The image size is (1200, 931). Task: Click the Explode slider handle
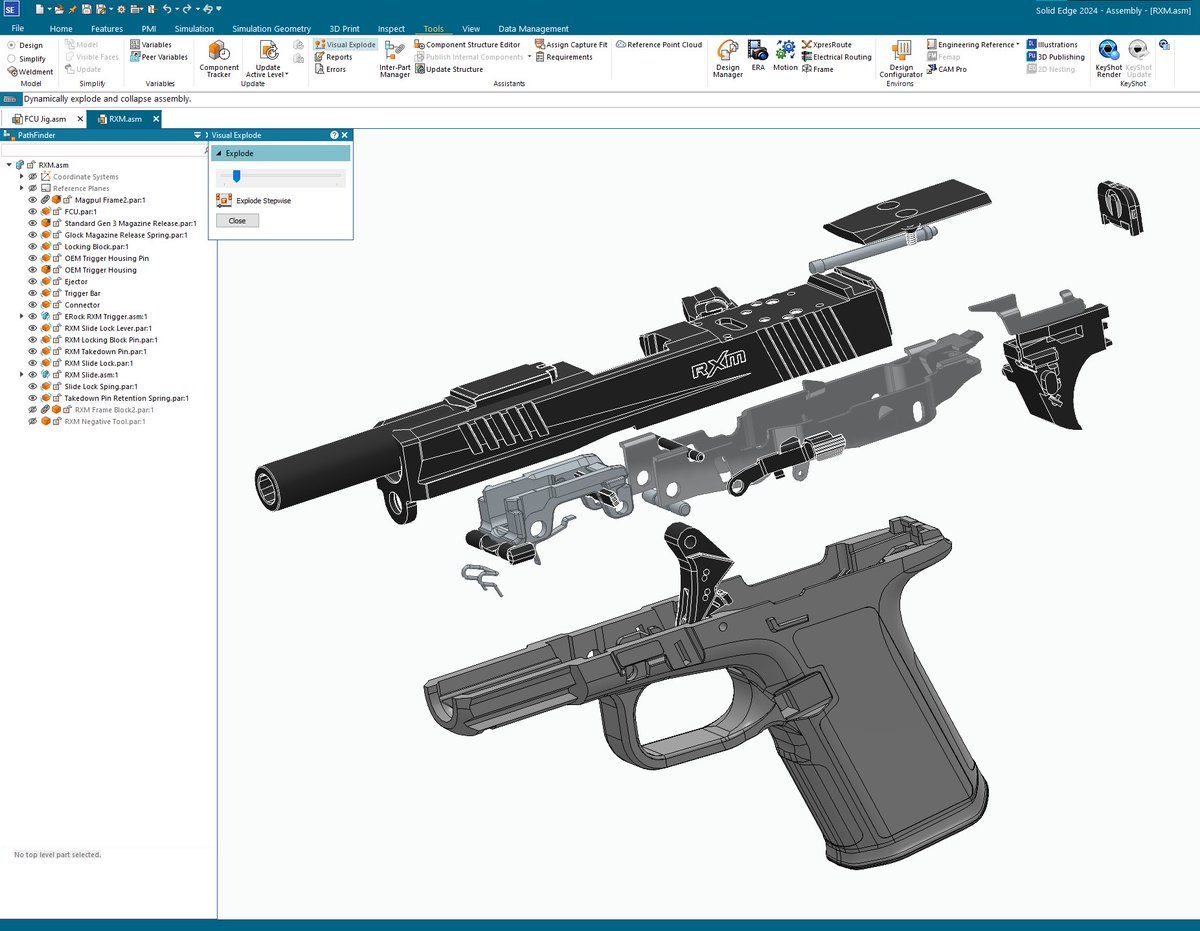(236, 176)
